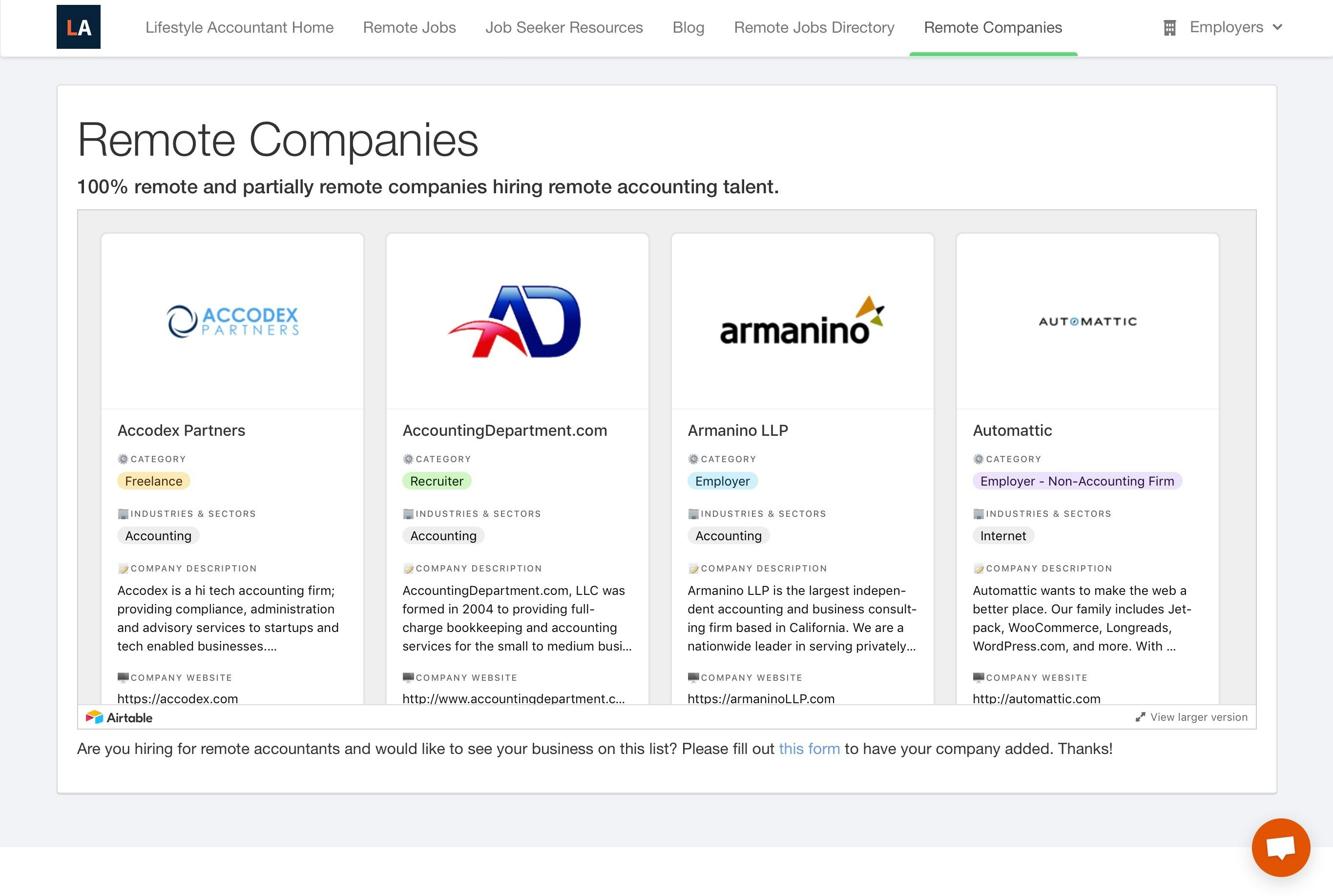Click the Employers building icon
Screen dimensions: 1333x896
point(1169,27)
